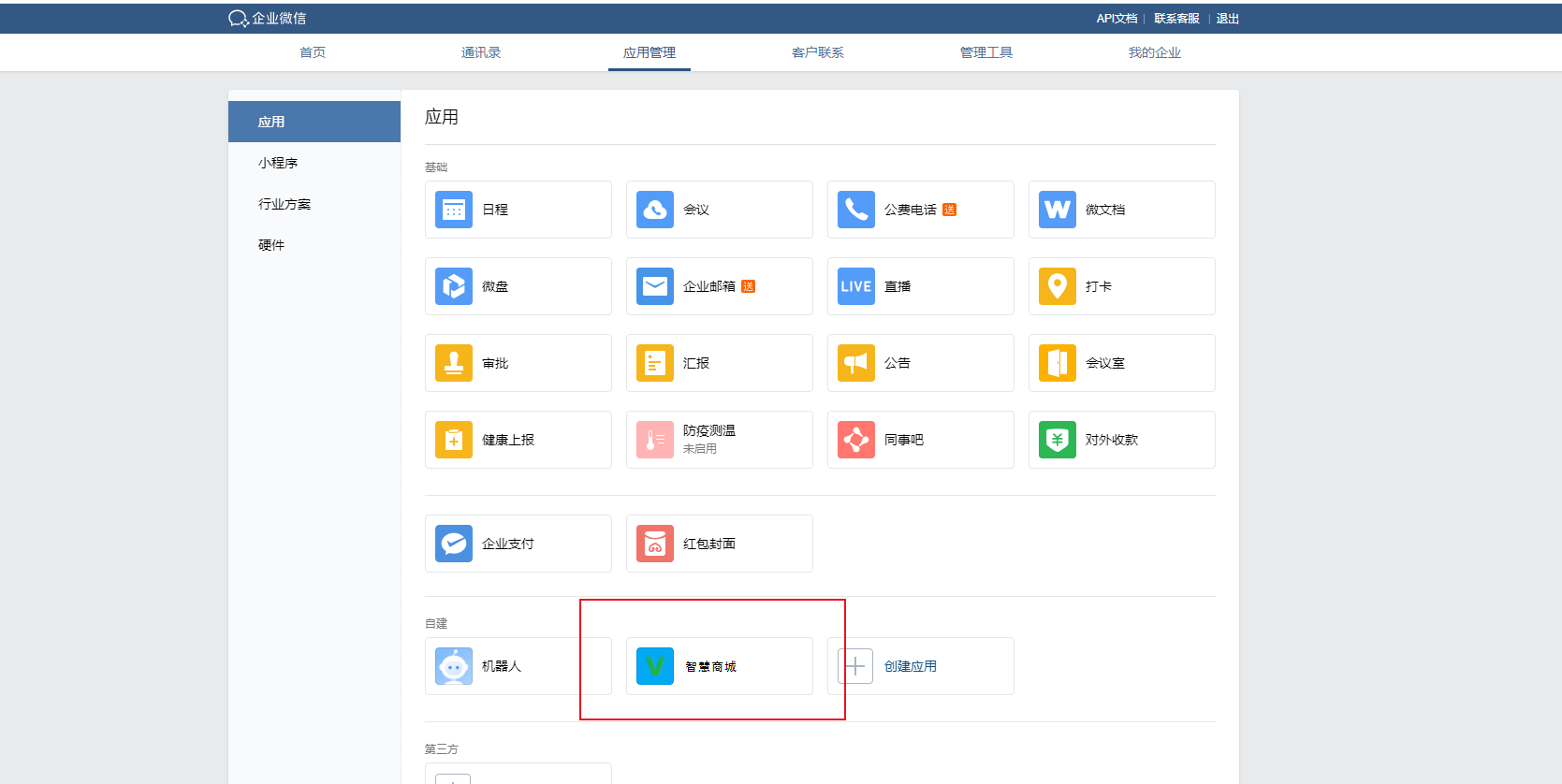Select the 微盘 drive icon
The image size is (1562, 784).
point(454,286)
